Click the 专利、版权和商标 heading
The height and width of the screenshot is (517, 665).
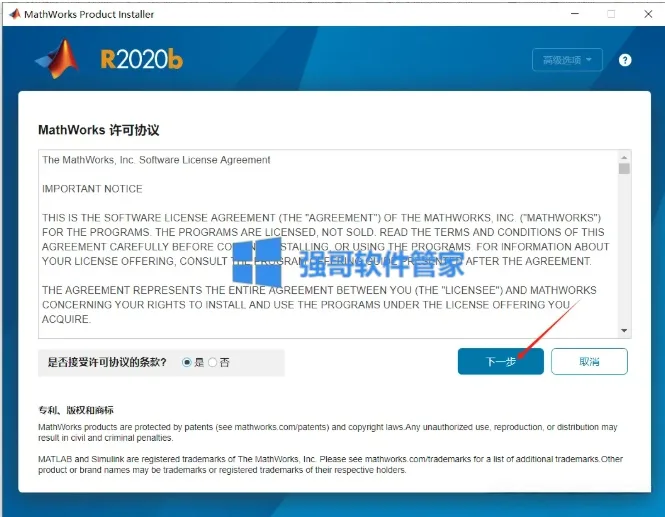pyautogui.click(x=76, y=410)
